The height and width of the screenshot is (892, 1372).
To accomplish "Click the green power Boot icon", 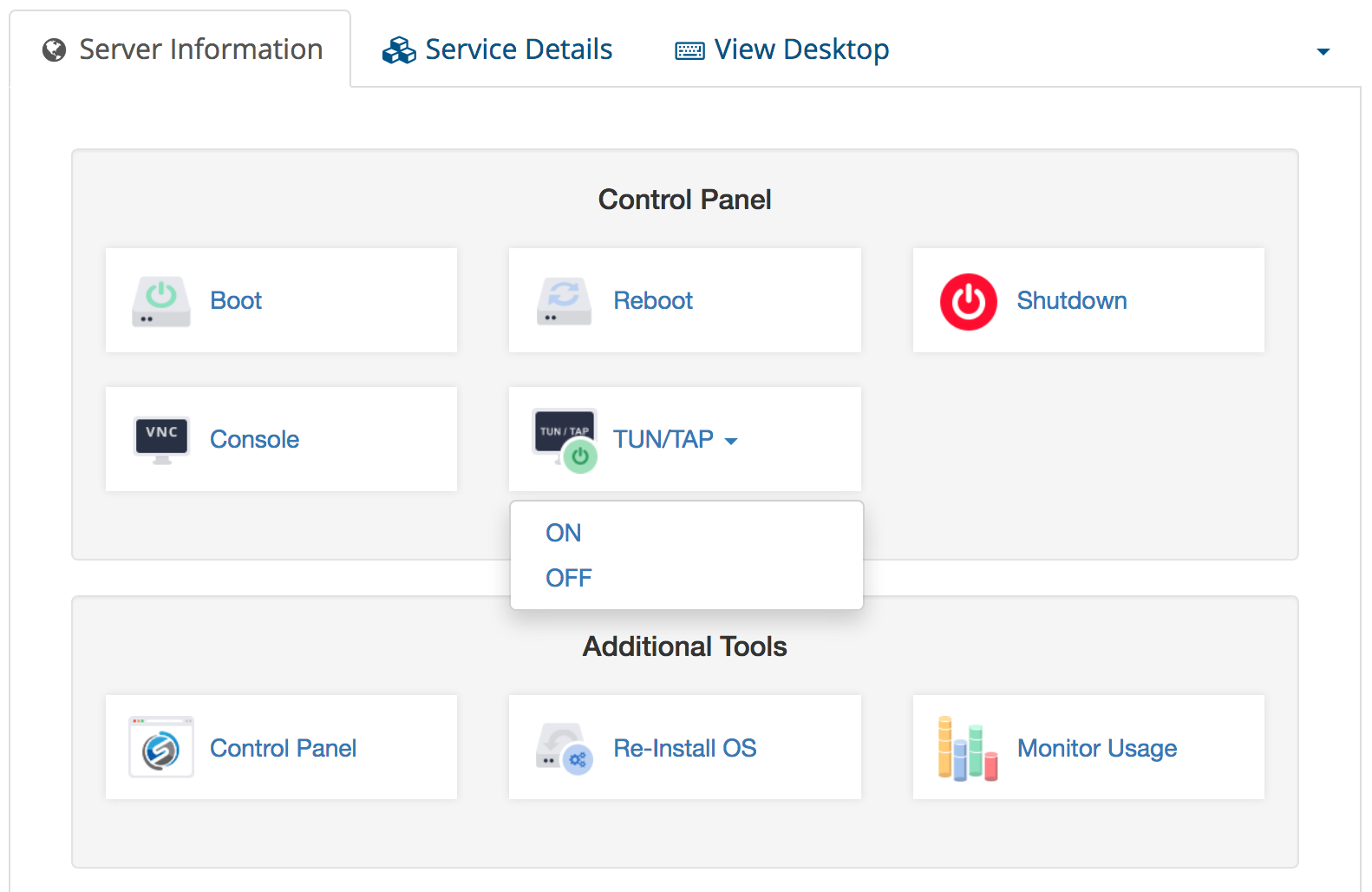I will pyautogui.click(x=160, y=301).
